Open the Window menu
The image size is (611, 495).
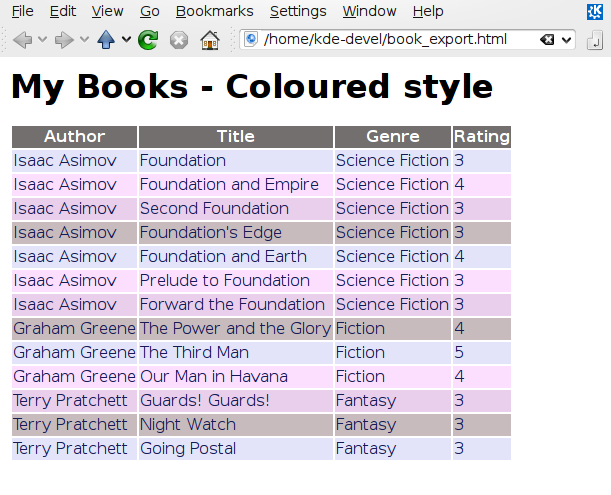tap(369, 12)
